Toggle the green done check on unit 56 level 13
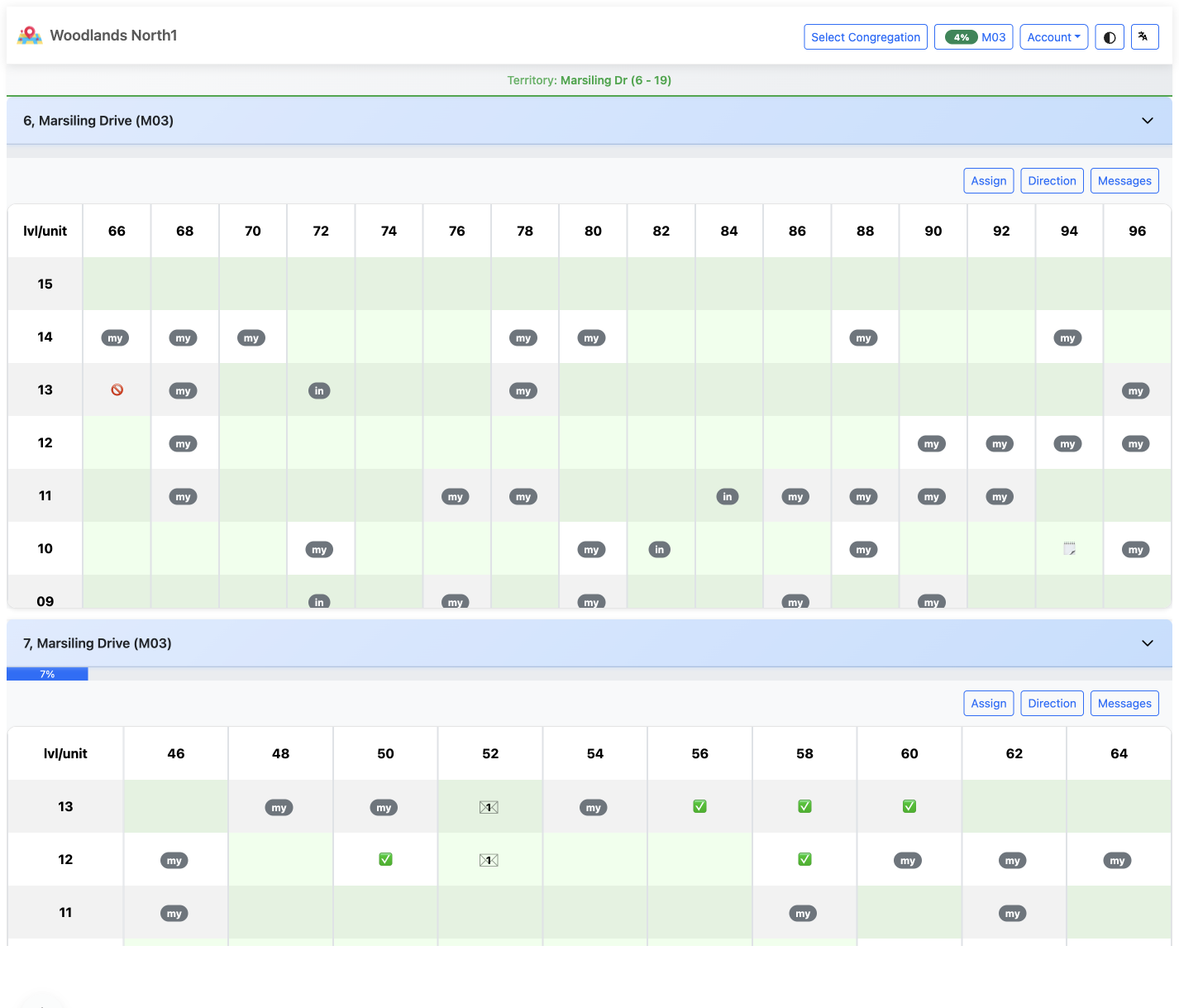 point(699,806)
